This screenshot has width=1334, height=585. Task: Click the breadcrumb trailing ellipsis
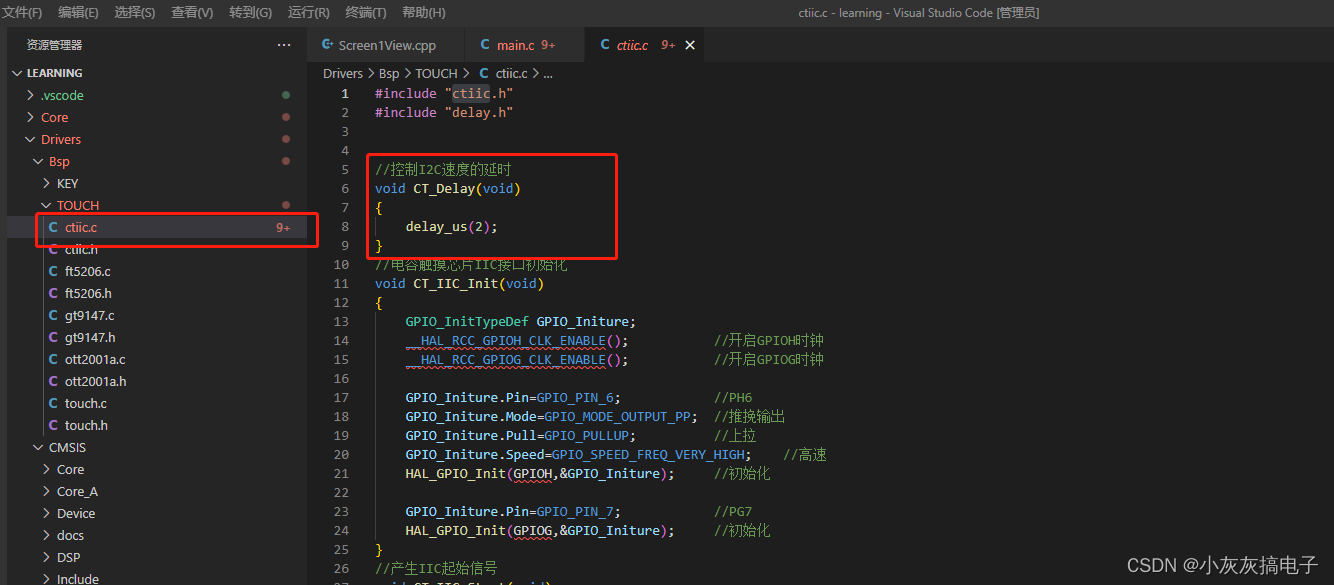(547, 73)
